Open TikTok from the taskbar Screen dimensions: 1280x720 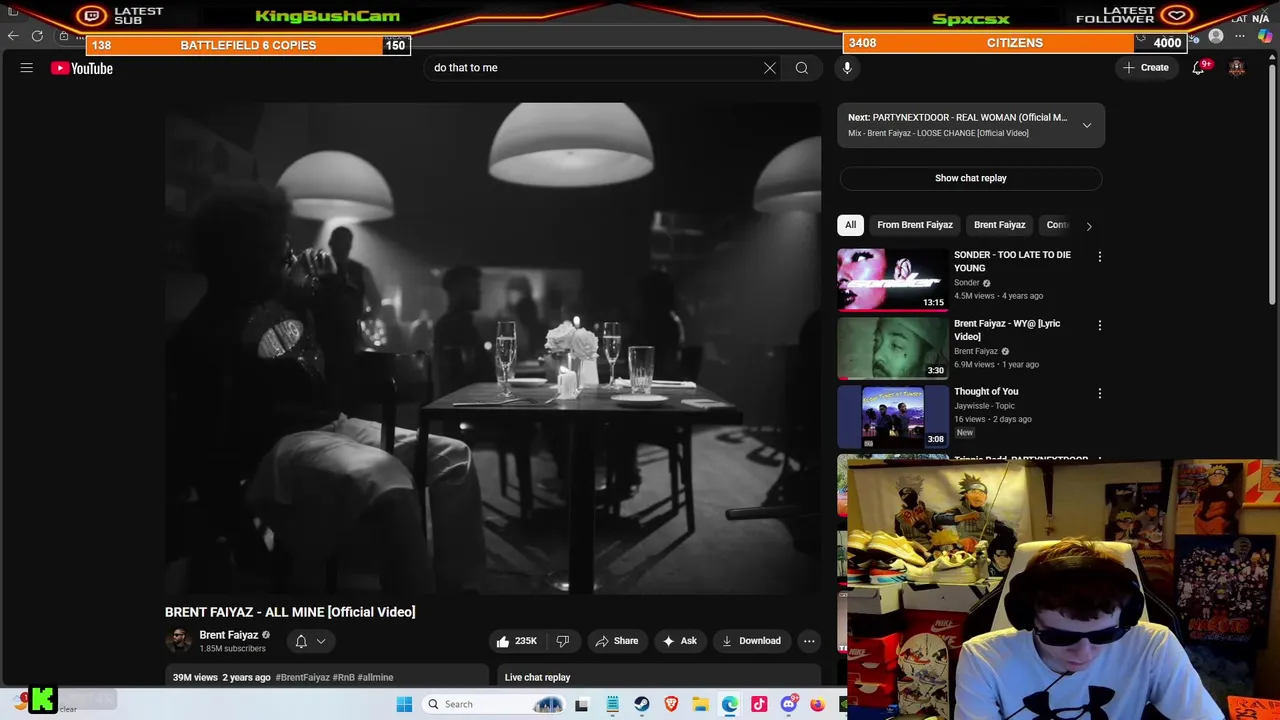[759, 704]
